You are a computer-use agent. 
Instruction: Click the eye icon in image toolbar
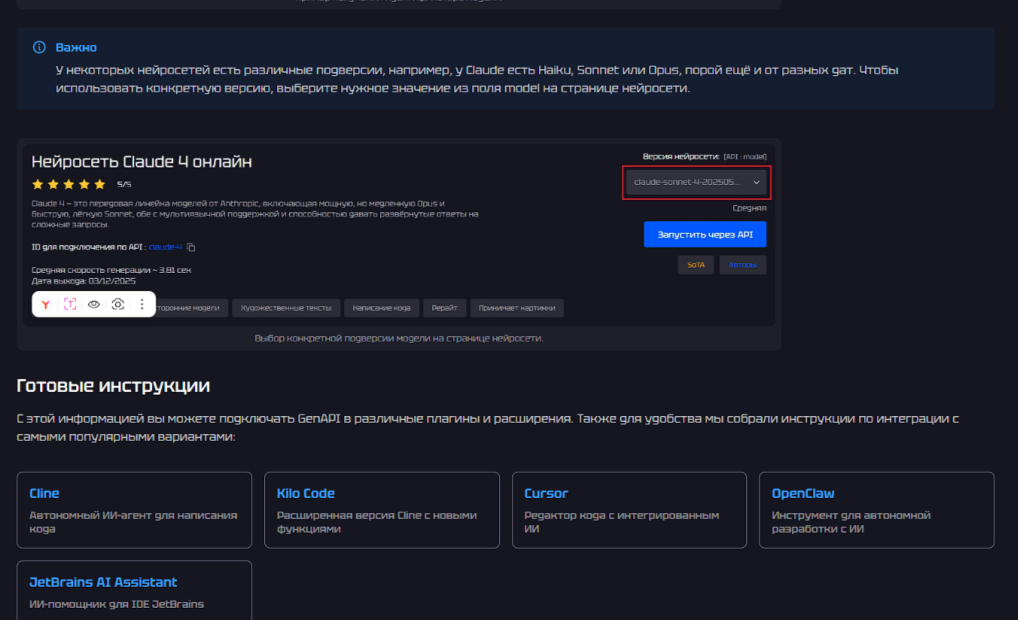pyautogui.click(x=94, y=305)
